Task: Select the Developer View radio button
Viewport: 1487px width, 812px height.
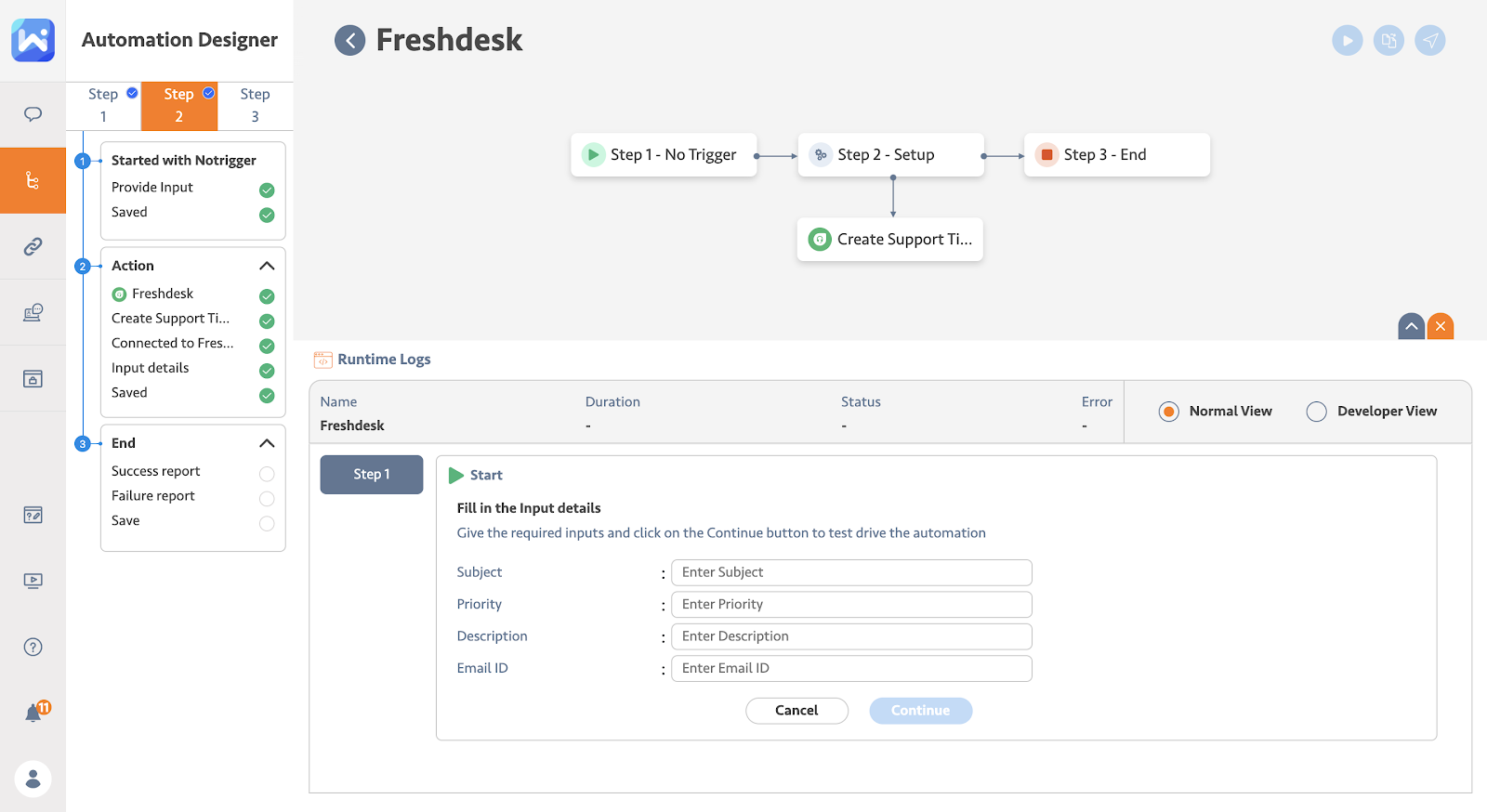Action: click(1316, 412)
